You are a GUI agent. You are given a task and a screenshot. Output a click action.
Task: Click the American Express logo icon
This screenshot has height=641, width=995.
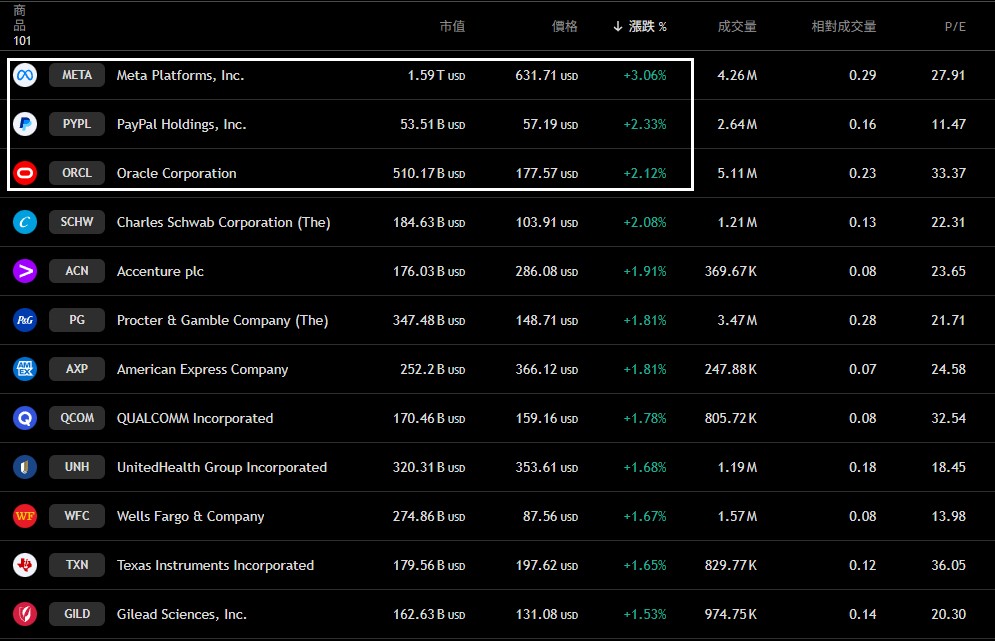25,369
